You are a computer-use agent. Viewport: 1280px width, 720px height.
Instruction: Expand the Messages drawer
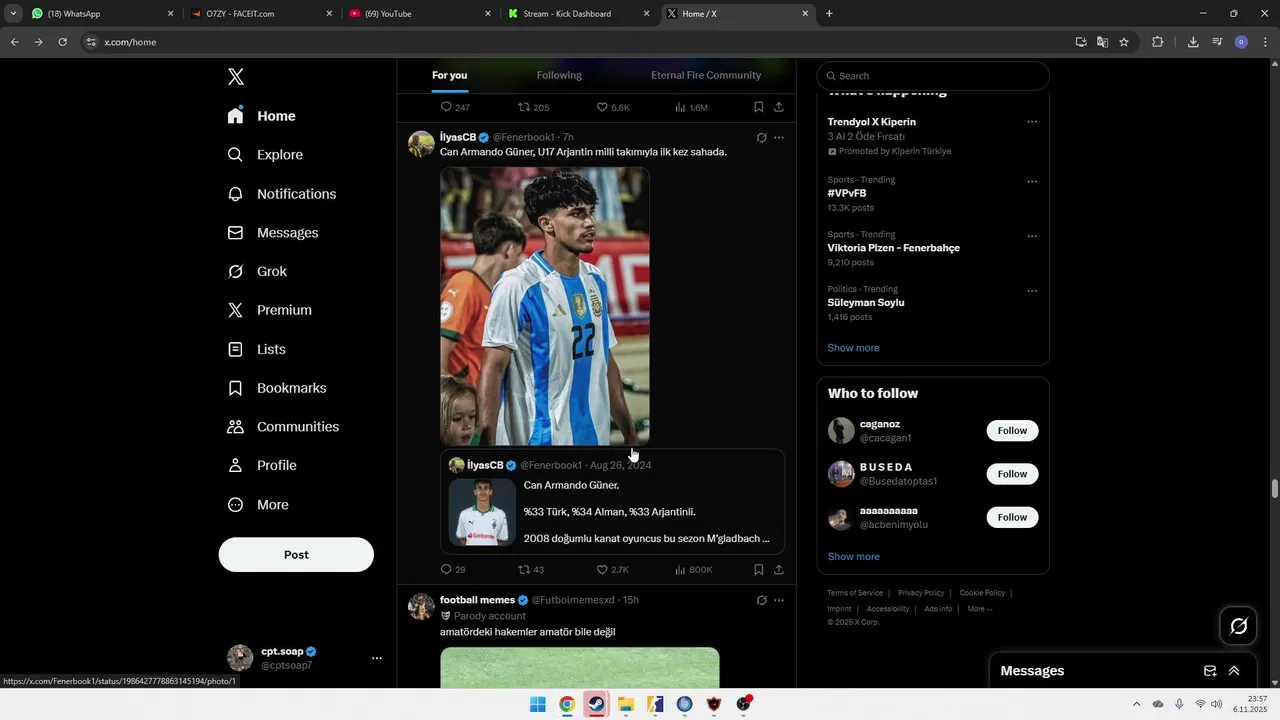[1234, 671]
